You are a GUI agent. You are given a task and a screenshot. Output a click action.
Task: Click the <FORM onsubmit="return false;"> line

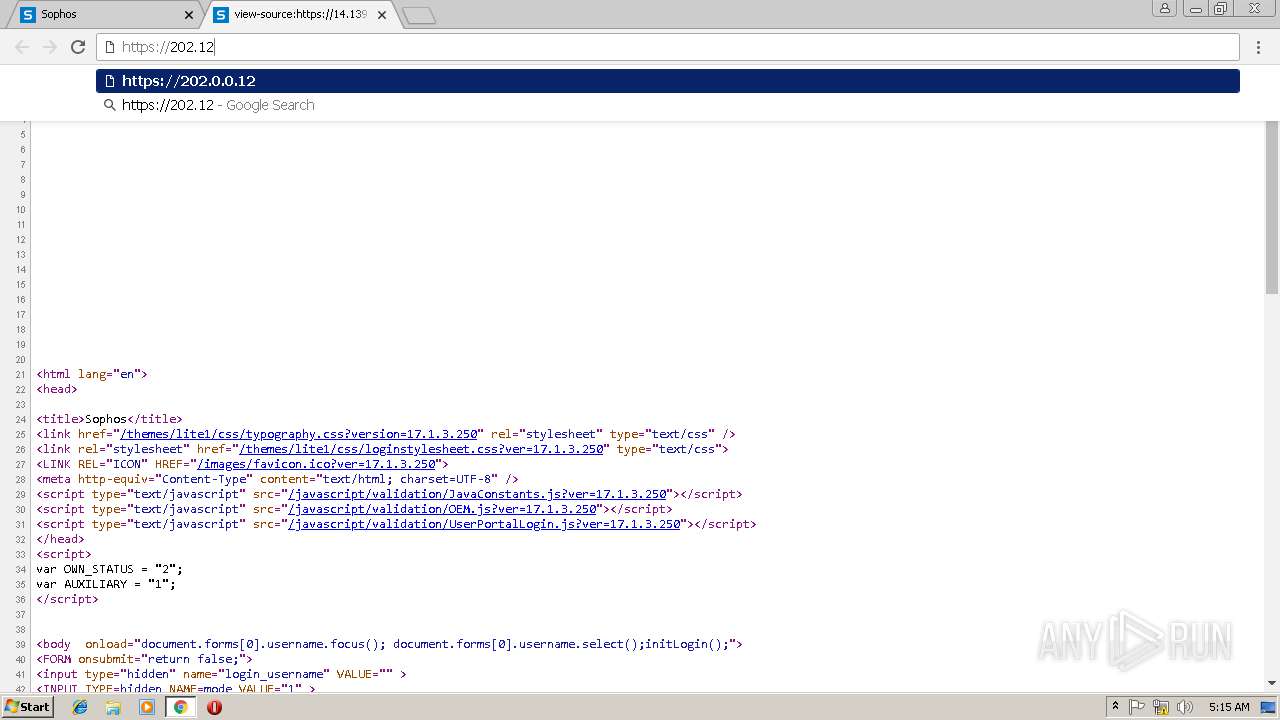[x=144, y=659]
